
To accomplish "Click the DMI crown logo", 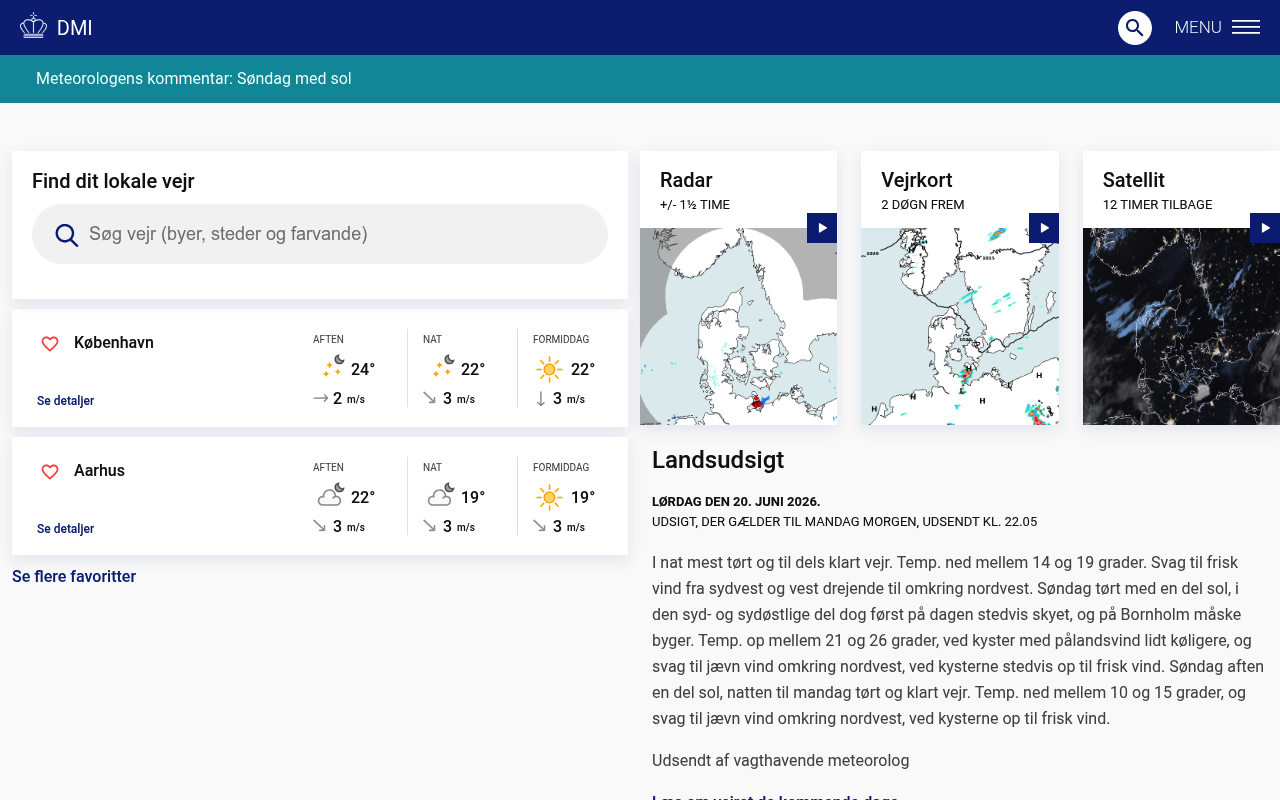I will click(x=34, y=27).
